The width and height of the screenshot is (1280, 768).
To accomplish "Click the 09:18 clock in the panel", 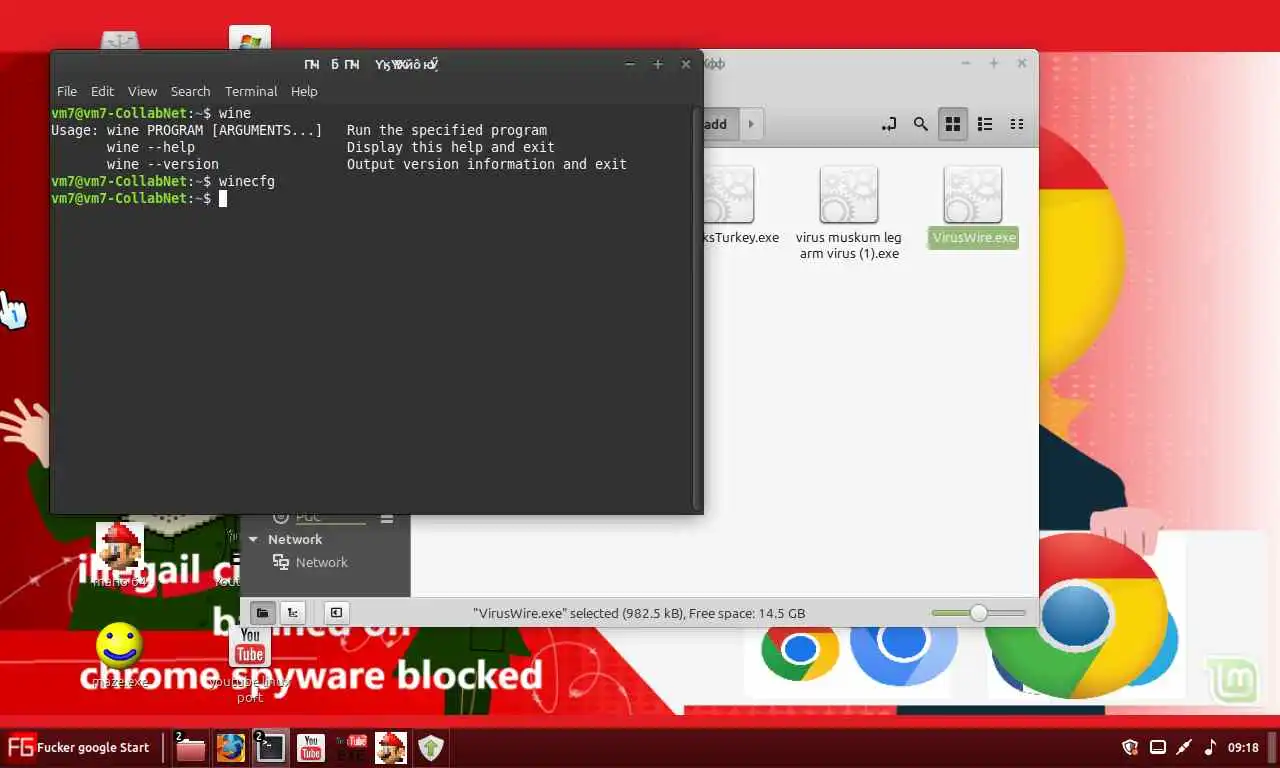I will click(1243, 748).
